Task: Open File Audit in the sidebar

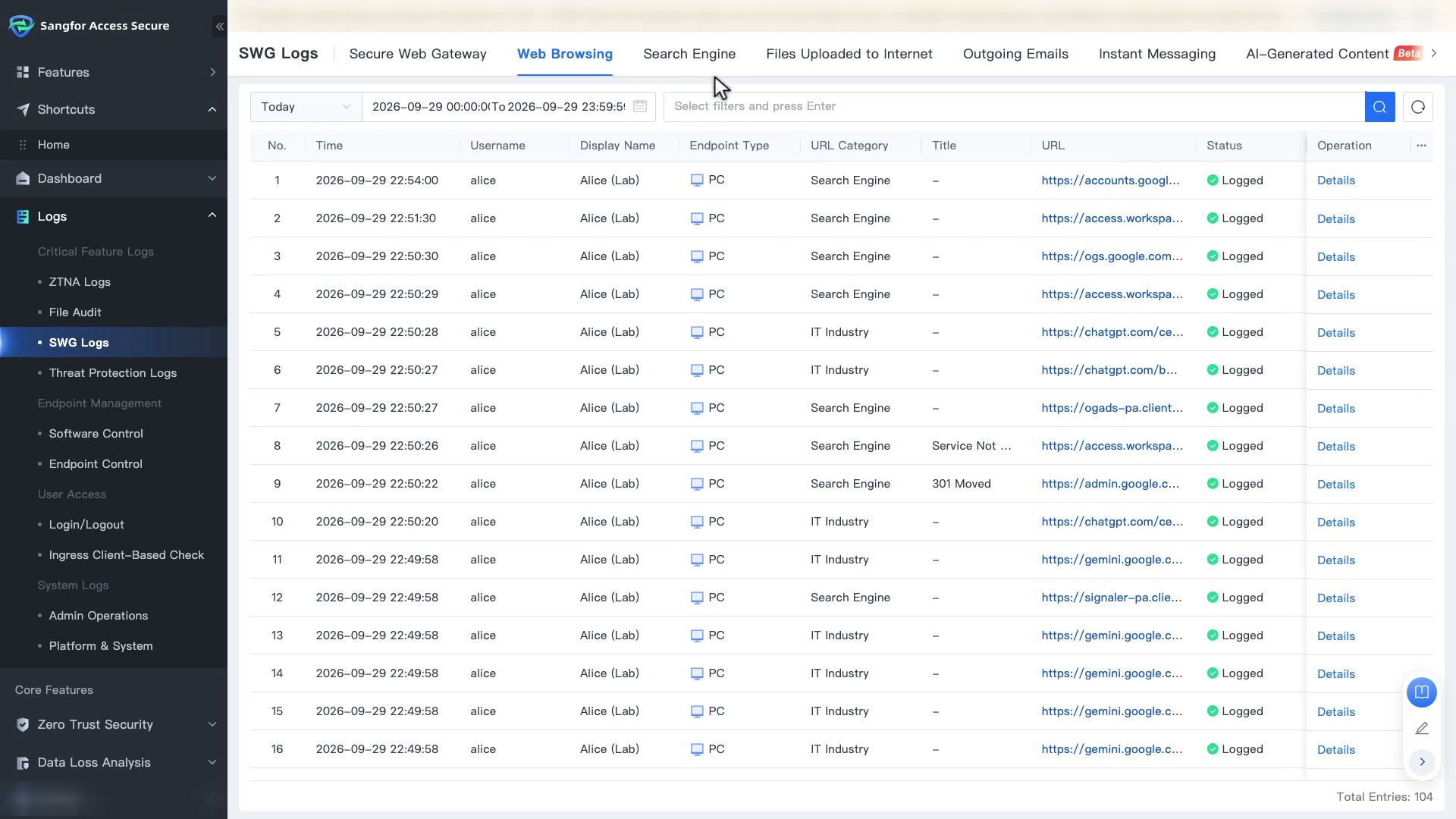Action: [x=75, y=312]
